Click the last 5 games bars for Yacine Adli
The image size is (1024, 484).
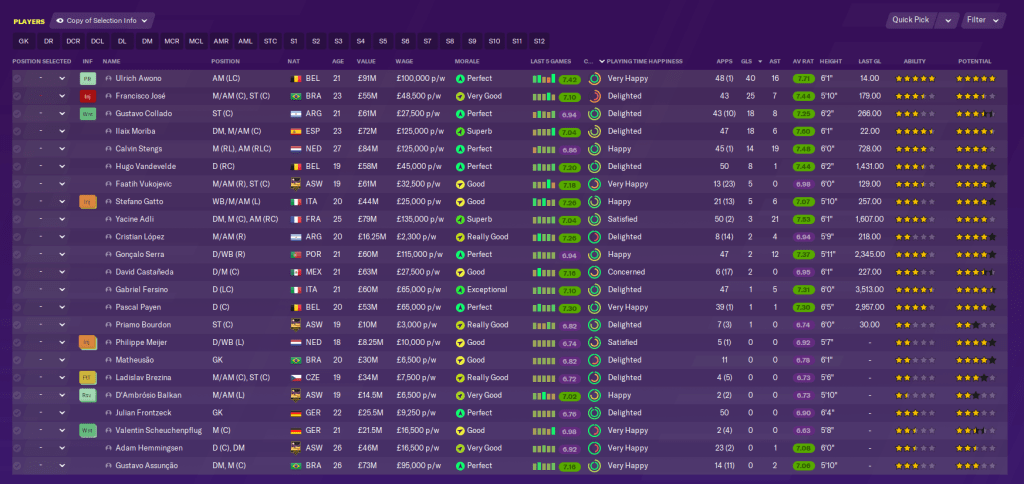[x=543, y=219]
